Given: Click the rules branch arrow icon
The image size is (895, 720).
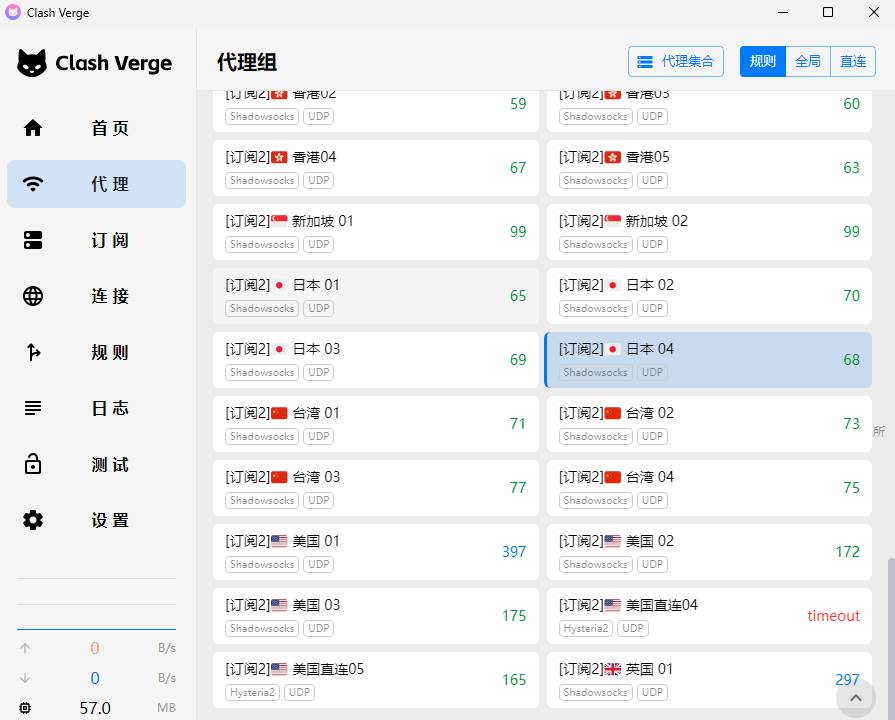Looking at the screenshot, I should pos(33,352).
